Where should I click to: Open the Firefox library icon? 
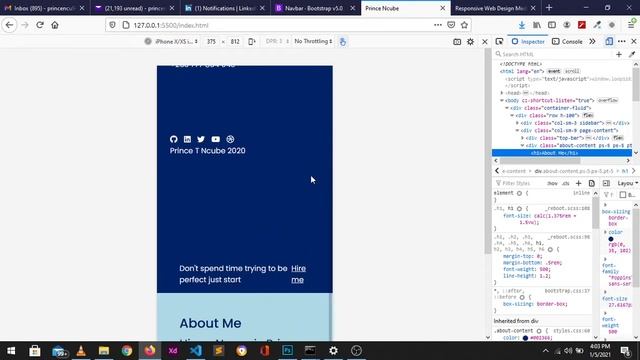tap(537, 25)
